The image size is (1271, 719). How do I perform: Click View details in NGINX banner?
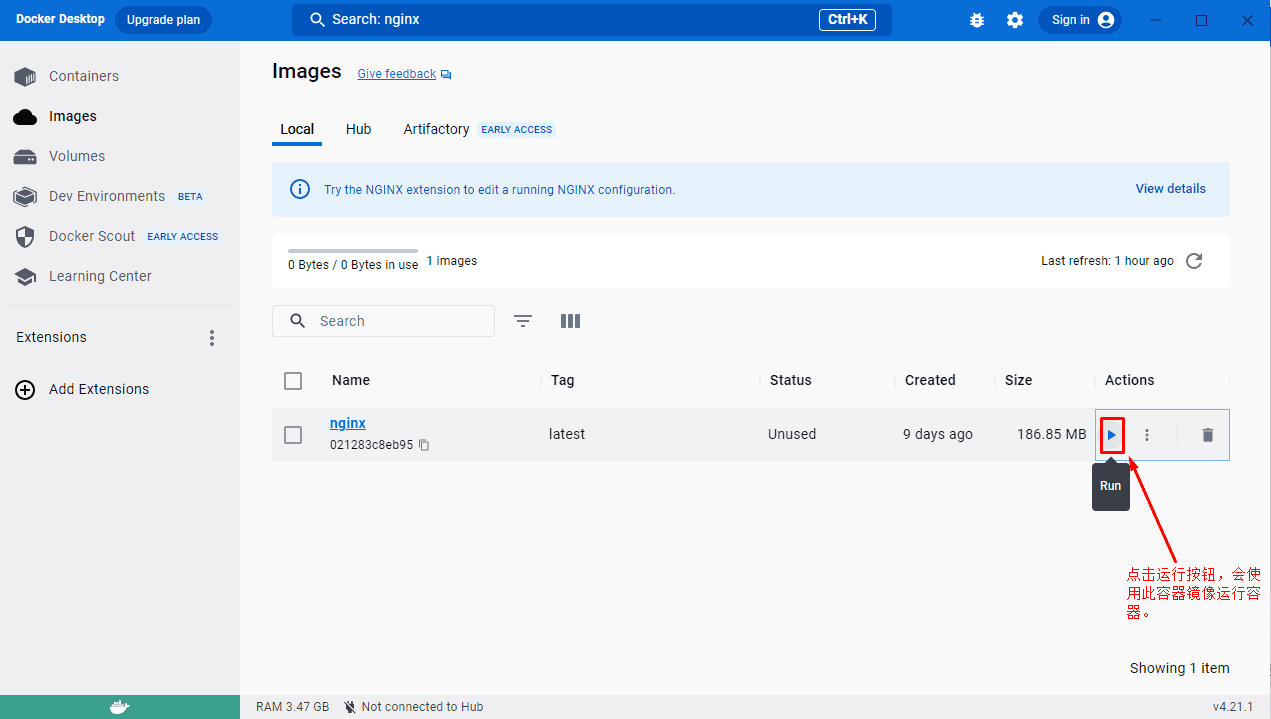coord(1170,189)
